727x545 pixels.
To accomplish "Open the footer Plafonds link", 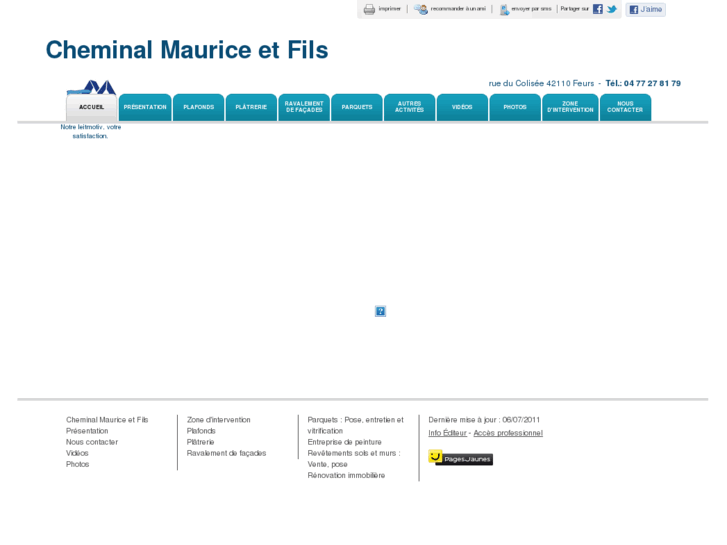I will tap(201, 431).
